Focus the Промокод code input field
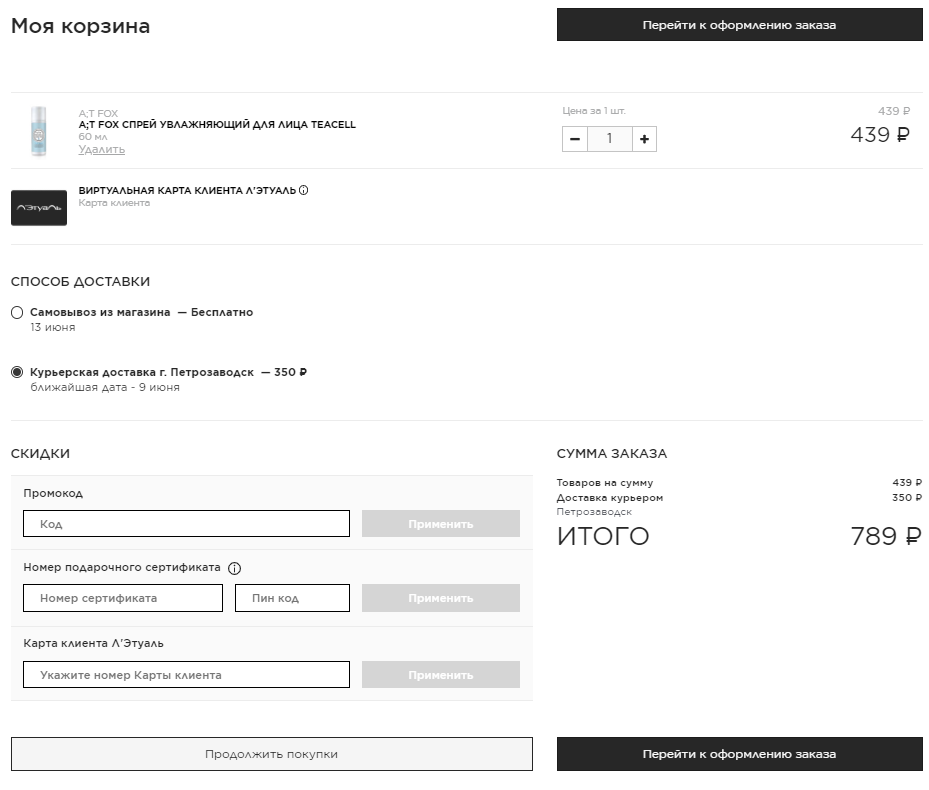 point(186,524)
